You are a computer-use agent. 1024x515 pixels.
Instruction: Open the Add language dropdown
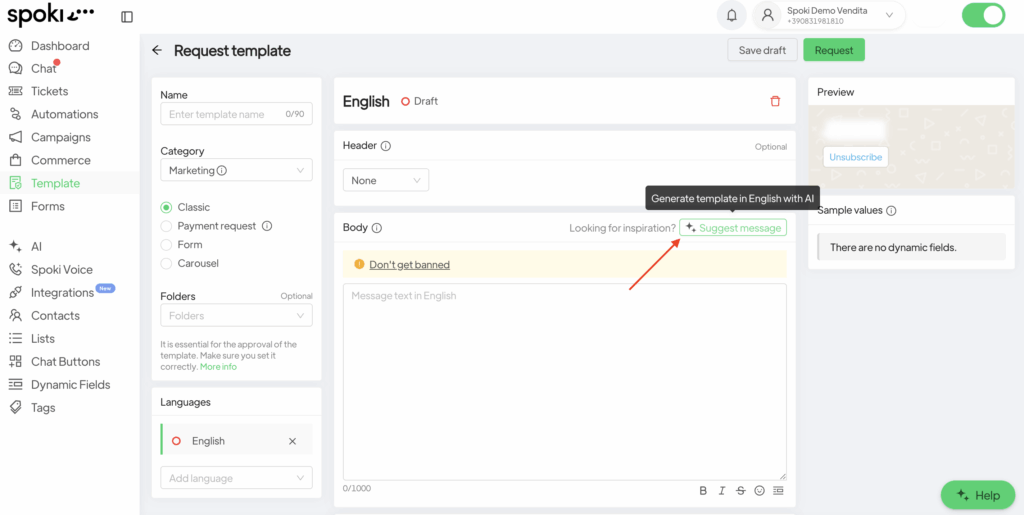click(236, 478)
